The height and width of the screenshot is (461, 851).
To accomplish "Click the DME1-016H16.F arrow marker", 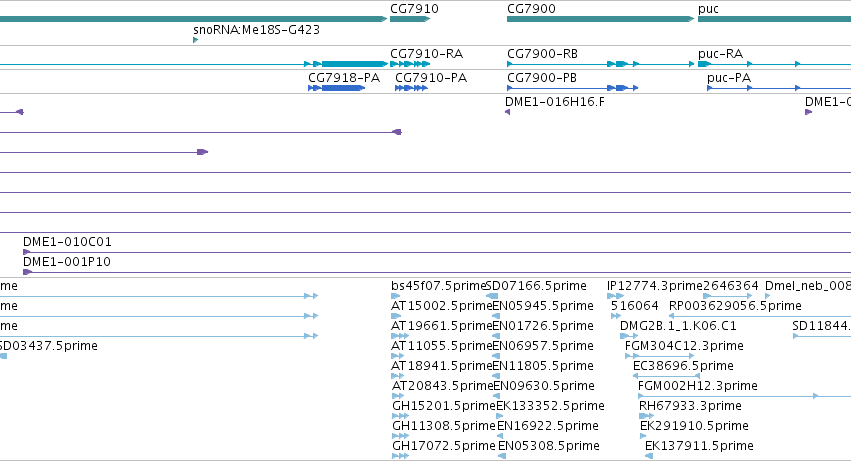I will click(x=507, y=112).
